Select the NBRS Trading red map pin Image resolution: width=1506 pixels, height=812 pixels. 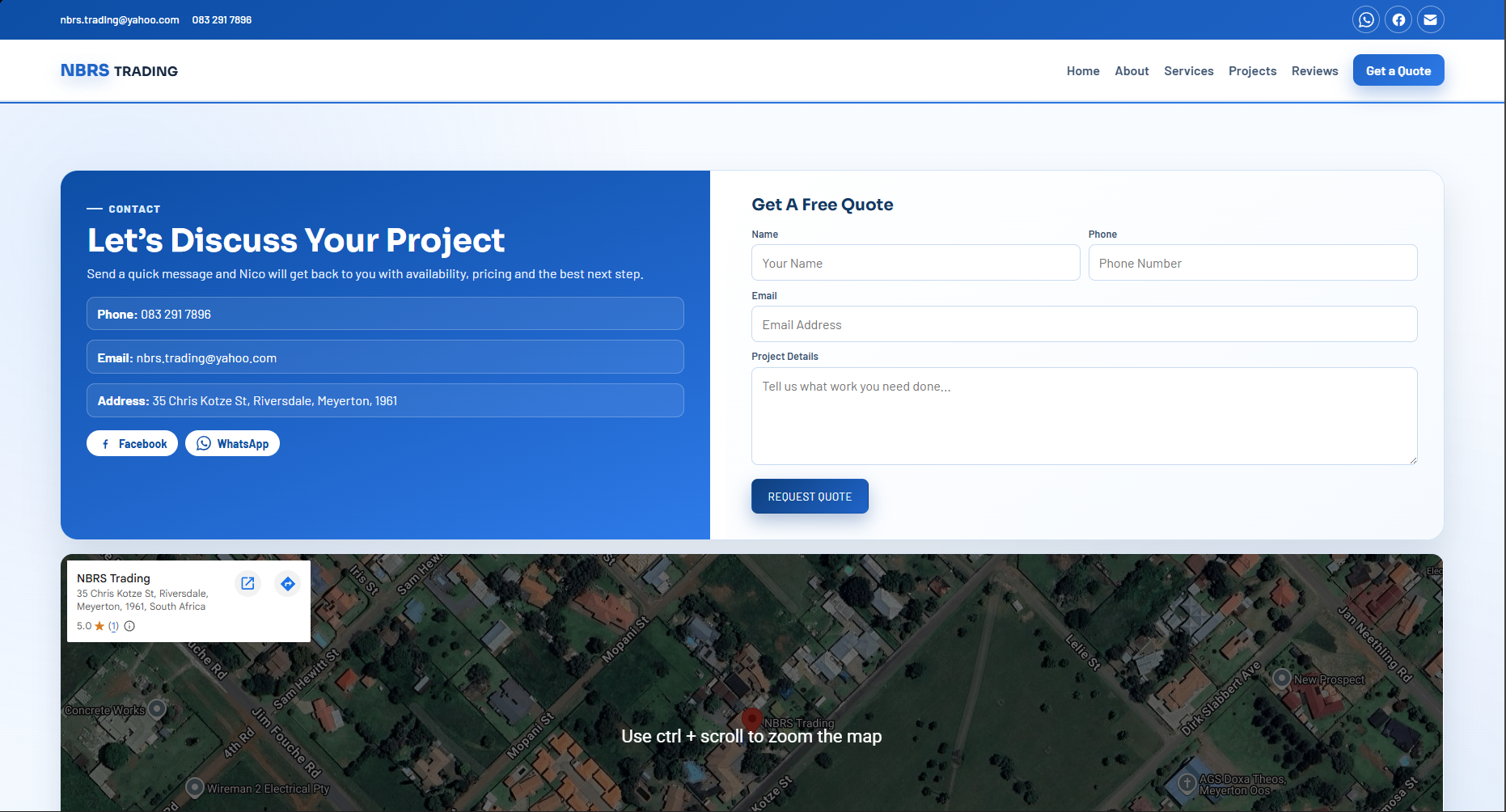pyautogui.click(x=752, y=718)
